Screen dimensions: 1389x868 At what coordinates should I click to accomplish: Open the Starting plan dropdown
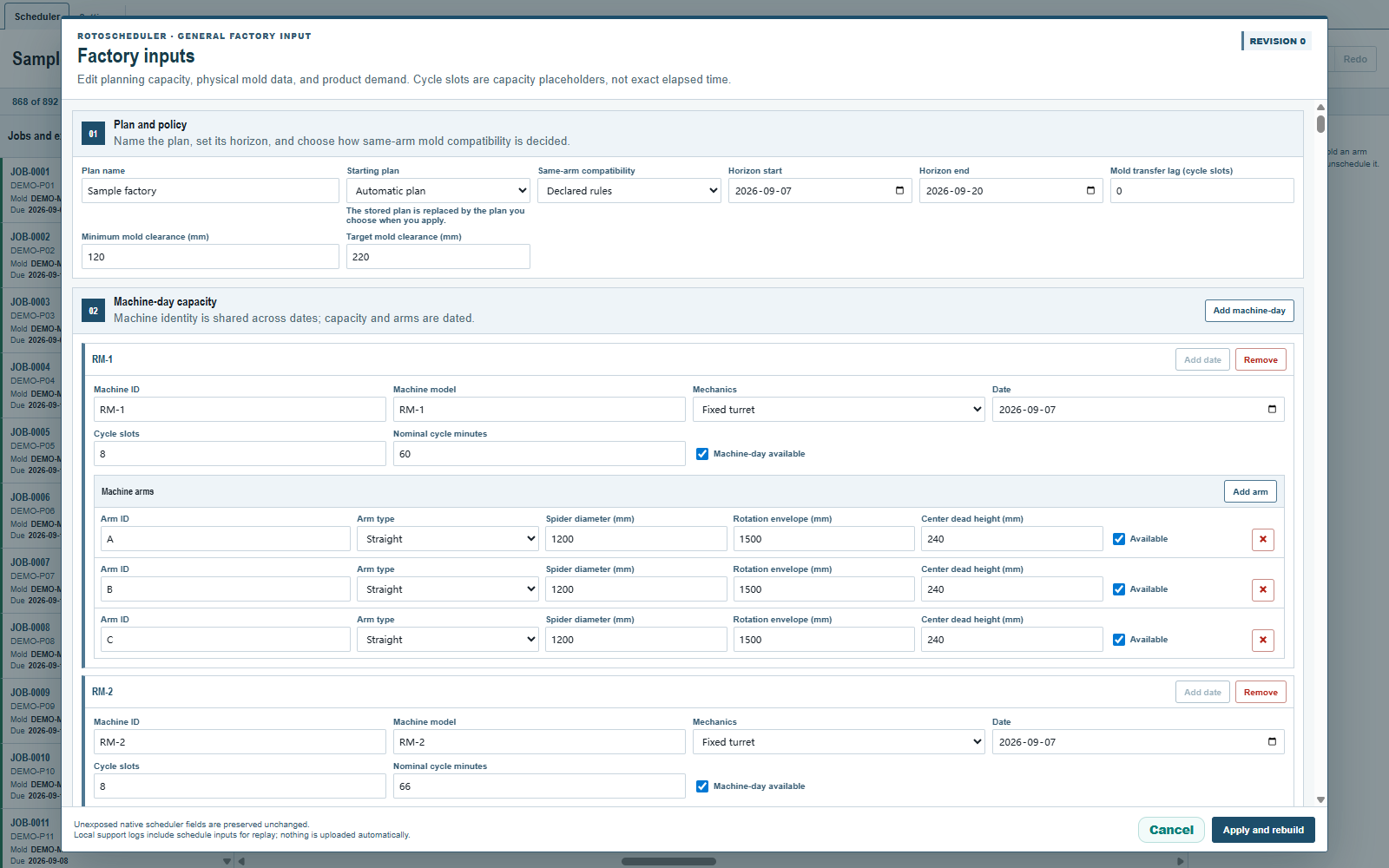[438, 191]
